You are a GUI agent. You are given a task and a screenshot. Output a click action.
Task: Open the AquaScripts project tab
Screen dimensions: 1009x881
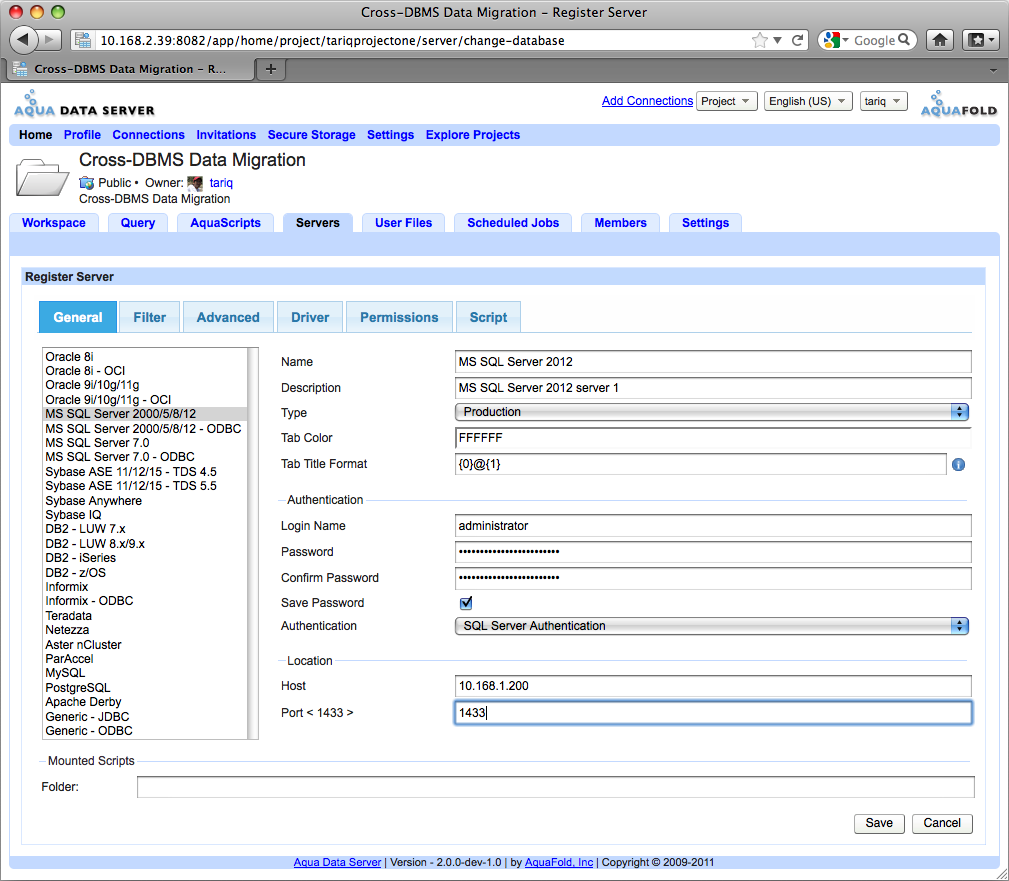(x=225, y=223)
